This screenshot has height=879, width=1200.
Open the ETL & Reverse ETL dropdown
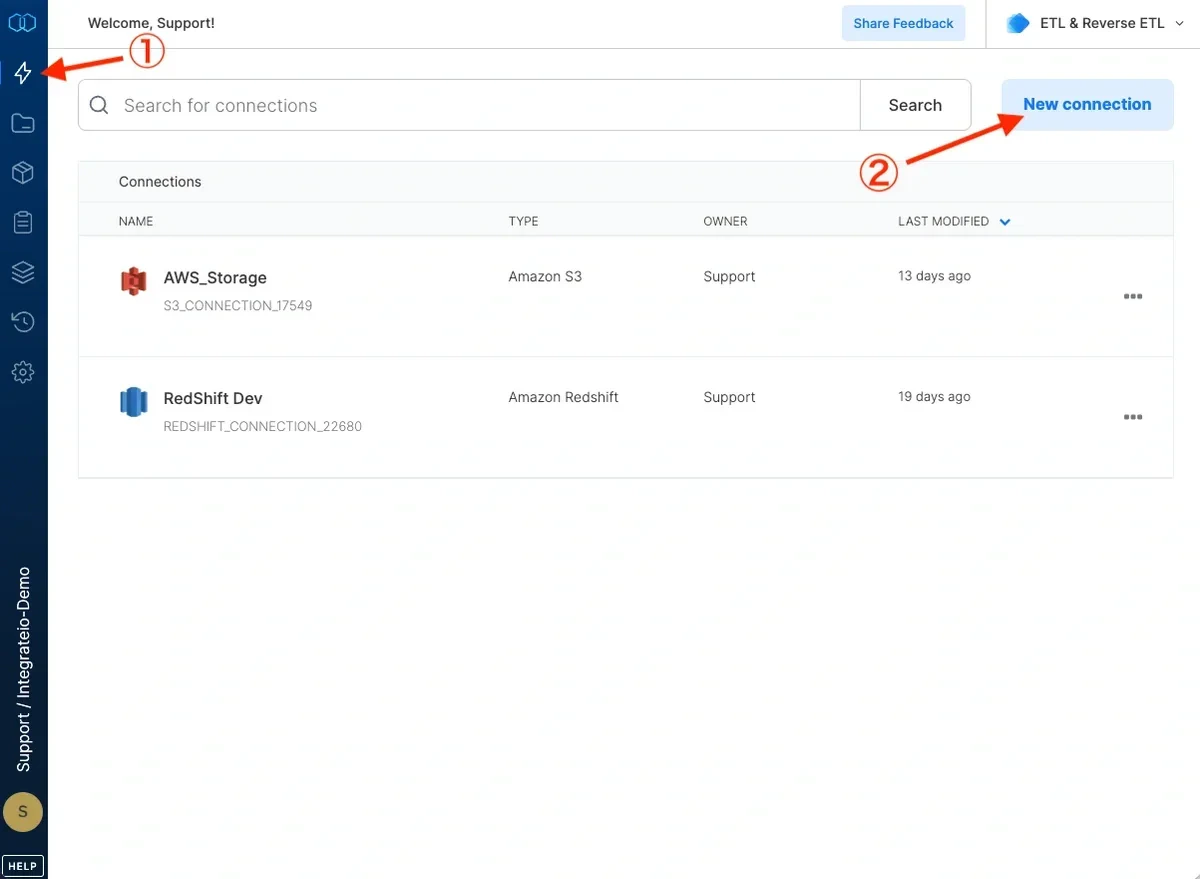click(x=1093, y=22)
